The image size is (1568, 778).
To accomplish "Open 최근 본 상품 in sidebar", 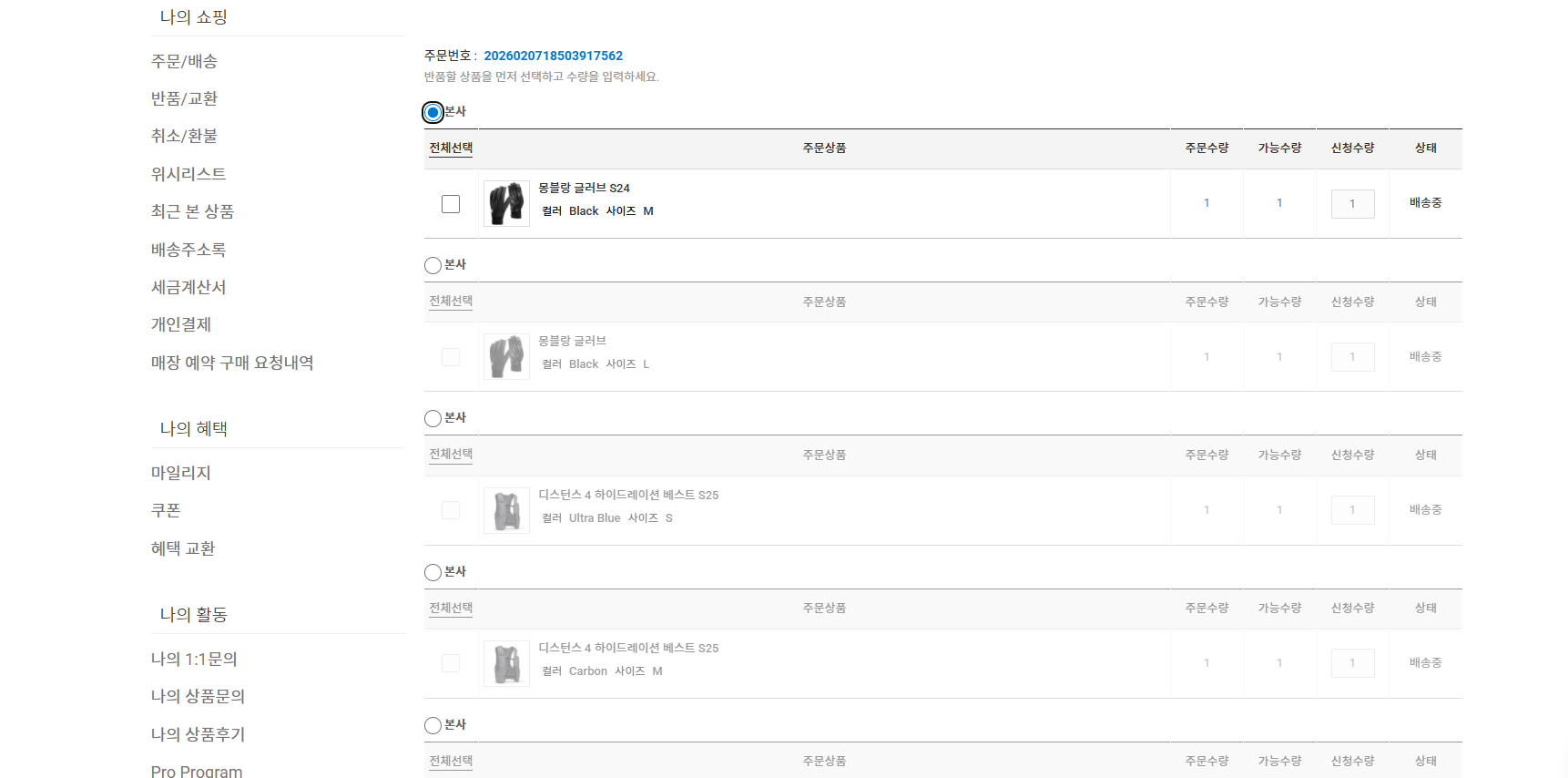I will pyautogui.click(x=192, y=211).
